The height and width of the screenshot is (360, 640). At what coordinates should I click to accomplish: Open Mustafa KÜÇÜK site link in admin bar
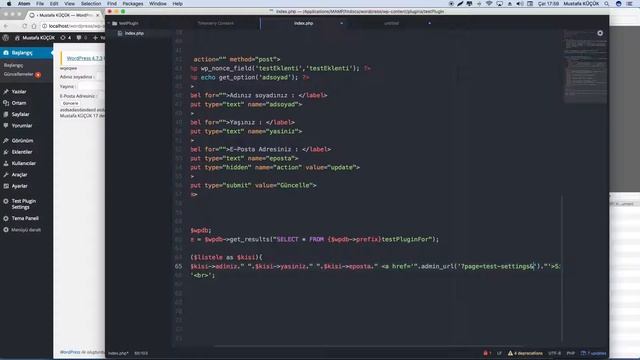(x=35, y=38)
